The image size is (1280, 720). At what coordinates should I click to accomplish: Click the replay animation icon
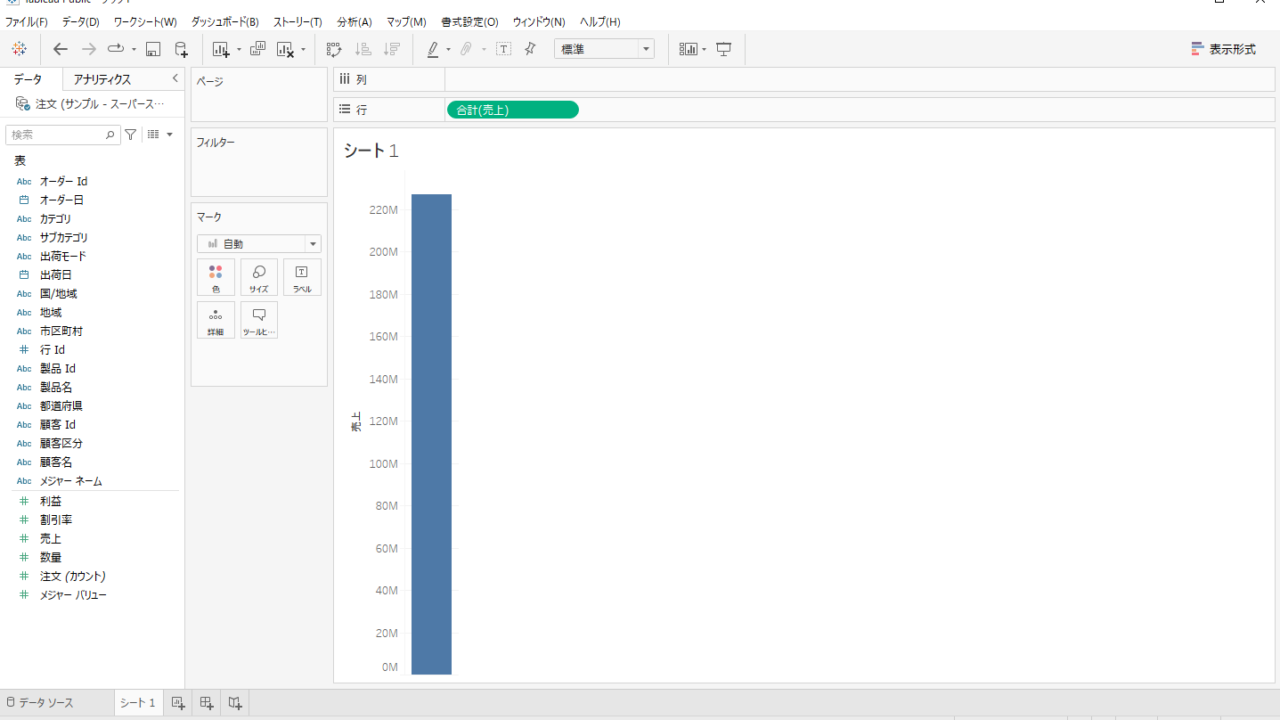[x=115, y=49]
